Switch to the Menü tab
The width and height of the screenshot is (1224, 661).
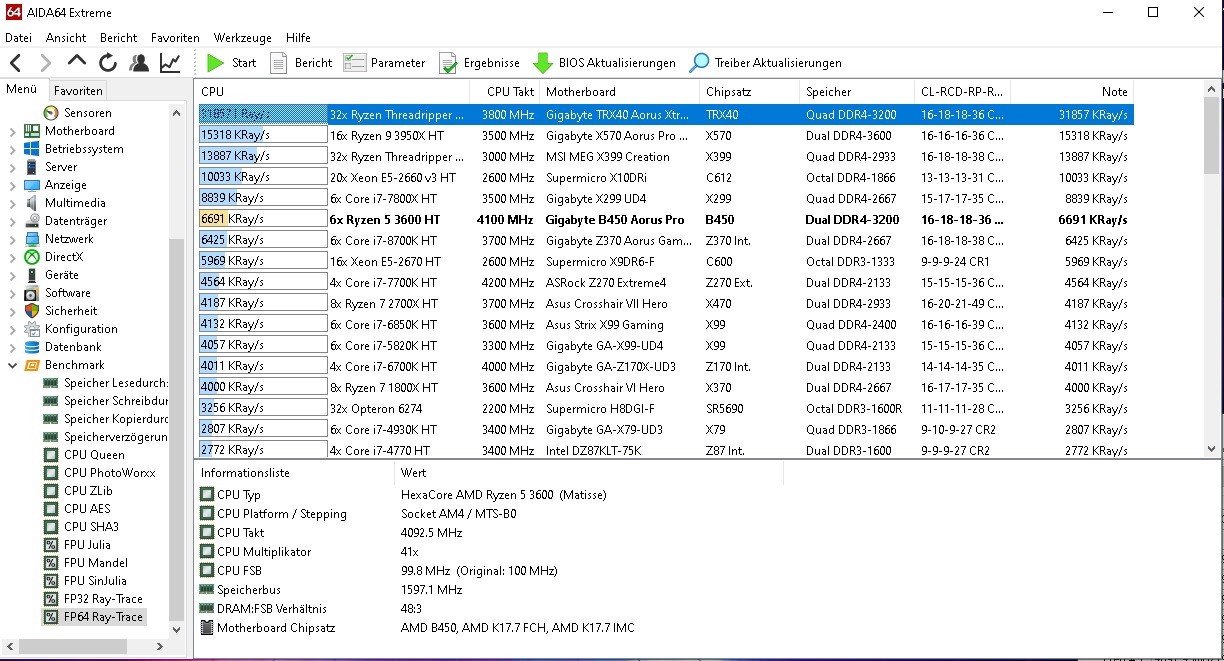point(22,90)
